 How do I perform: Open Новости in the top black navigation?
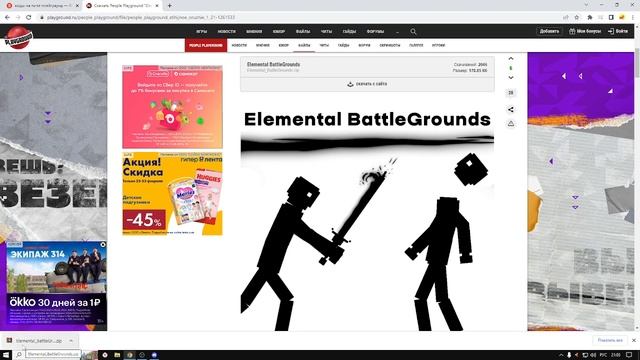pos(226,31)
